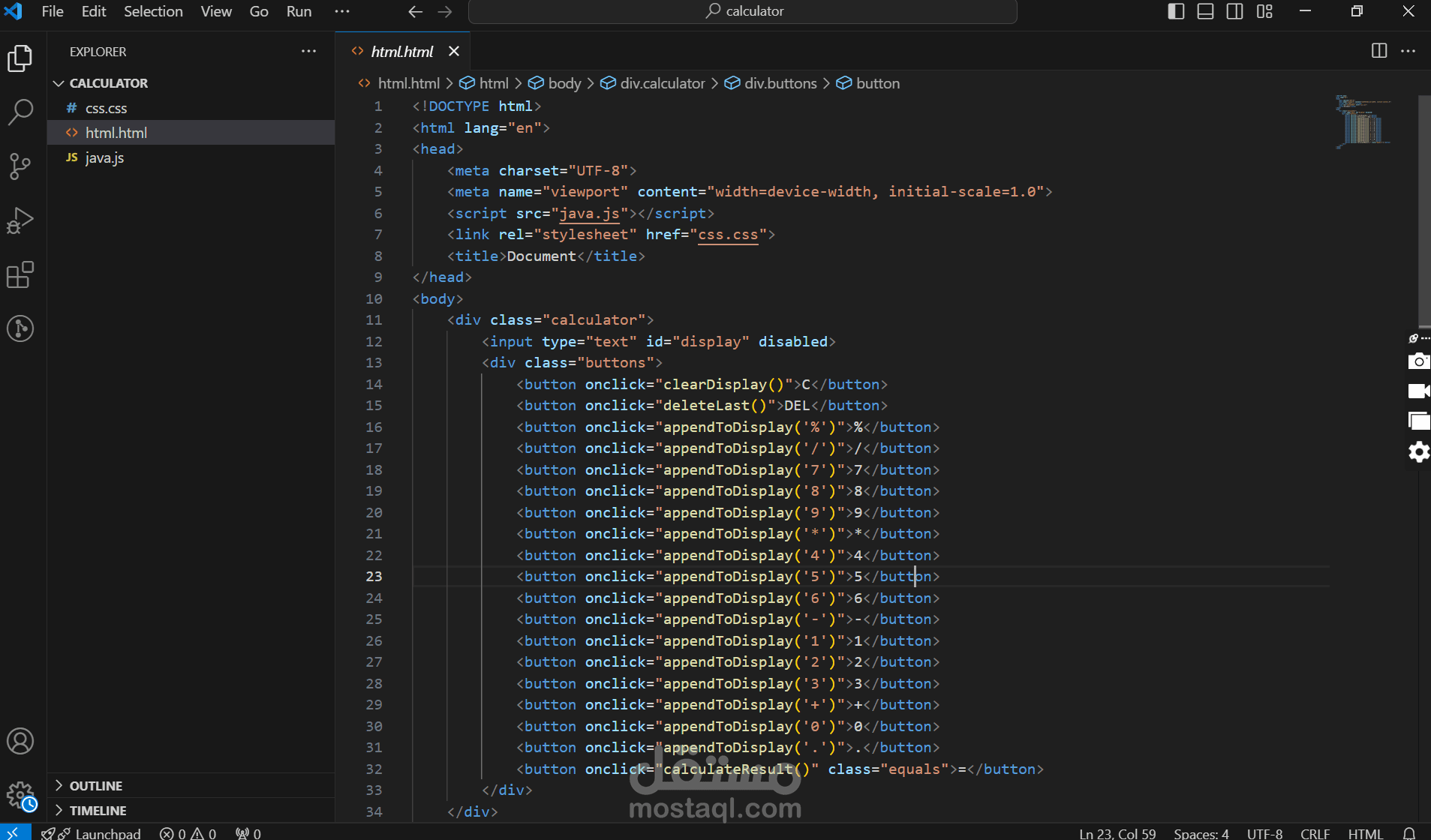Click the div.buttons breadcrumb segment

pyautogui.click(x=771, y=83)
